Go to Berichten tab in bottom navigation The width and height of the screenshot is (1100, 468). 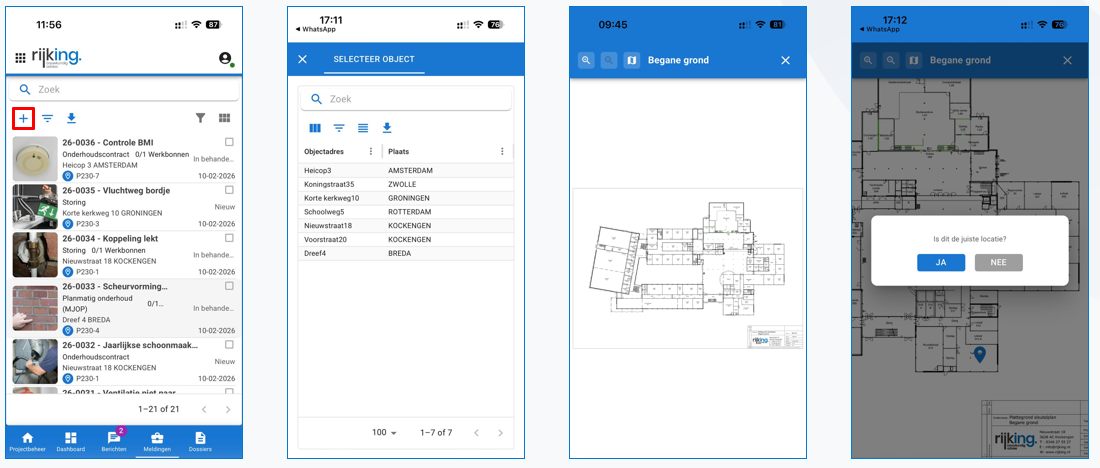tap(113, 442)
